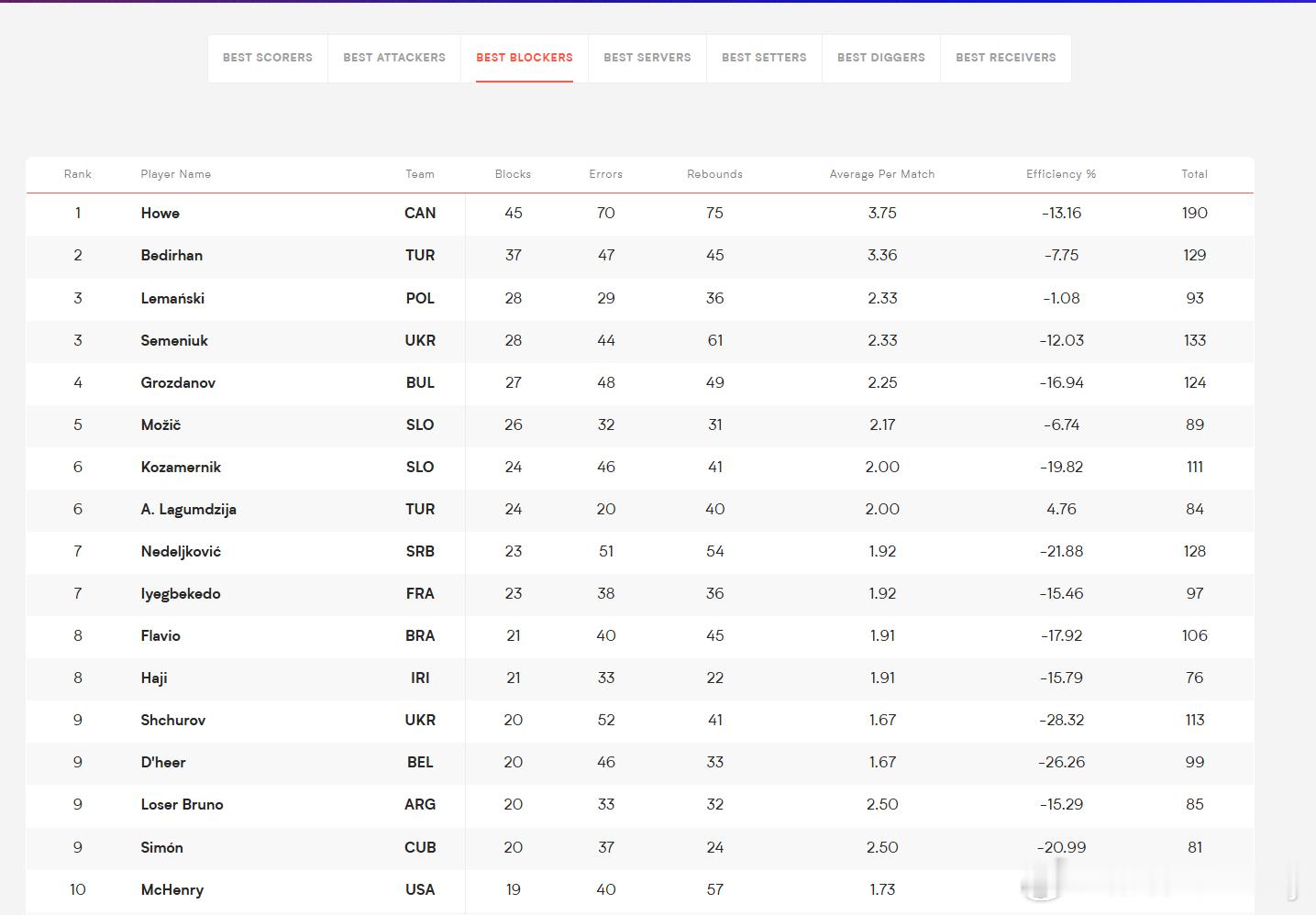Click the Efficiency % column header

[x=1061, y=174]
